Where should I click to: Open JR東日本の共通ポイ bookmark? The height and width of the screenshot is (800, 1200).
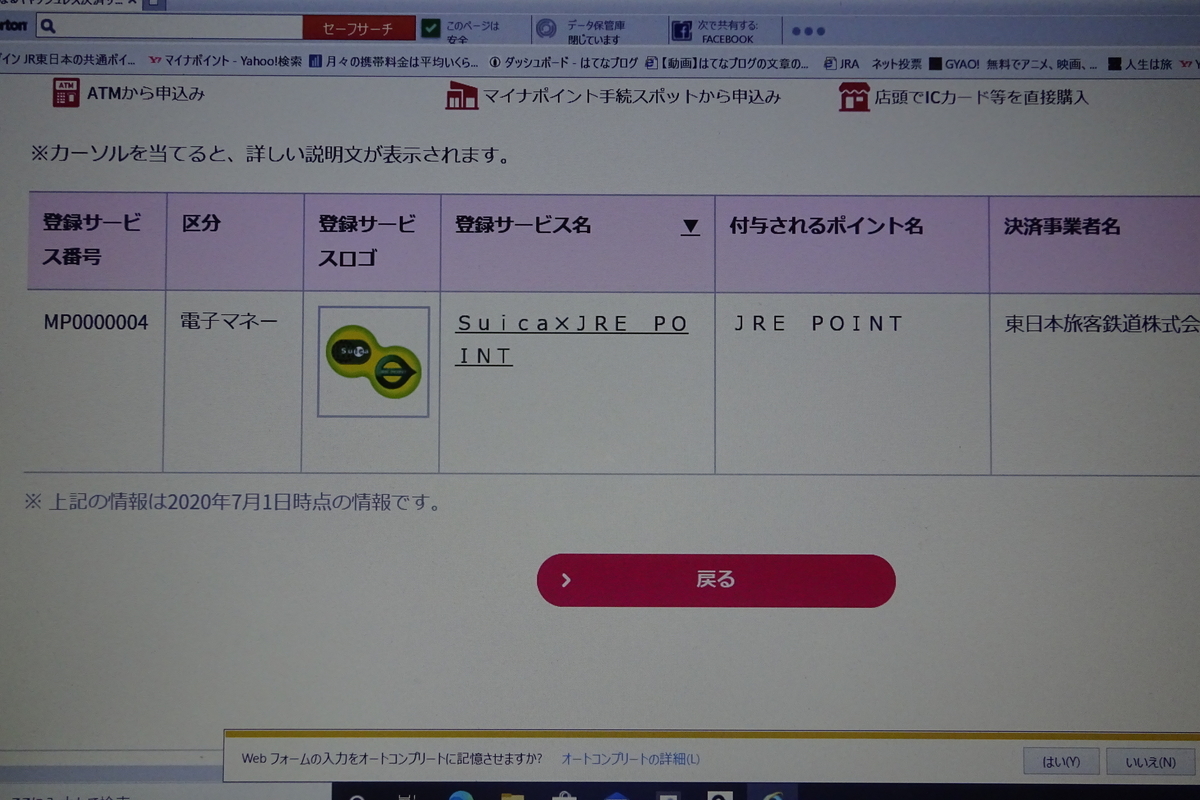pos(67,60)
